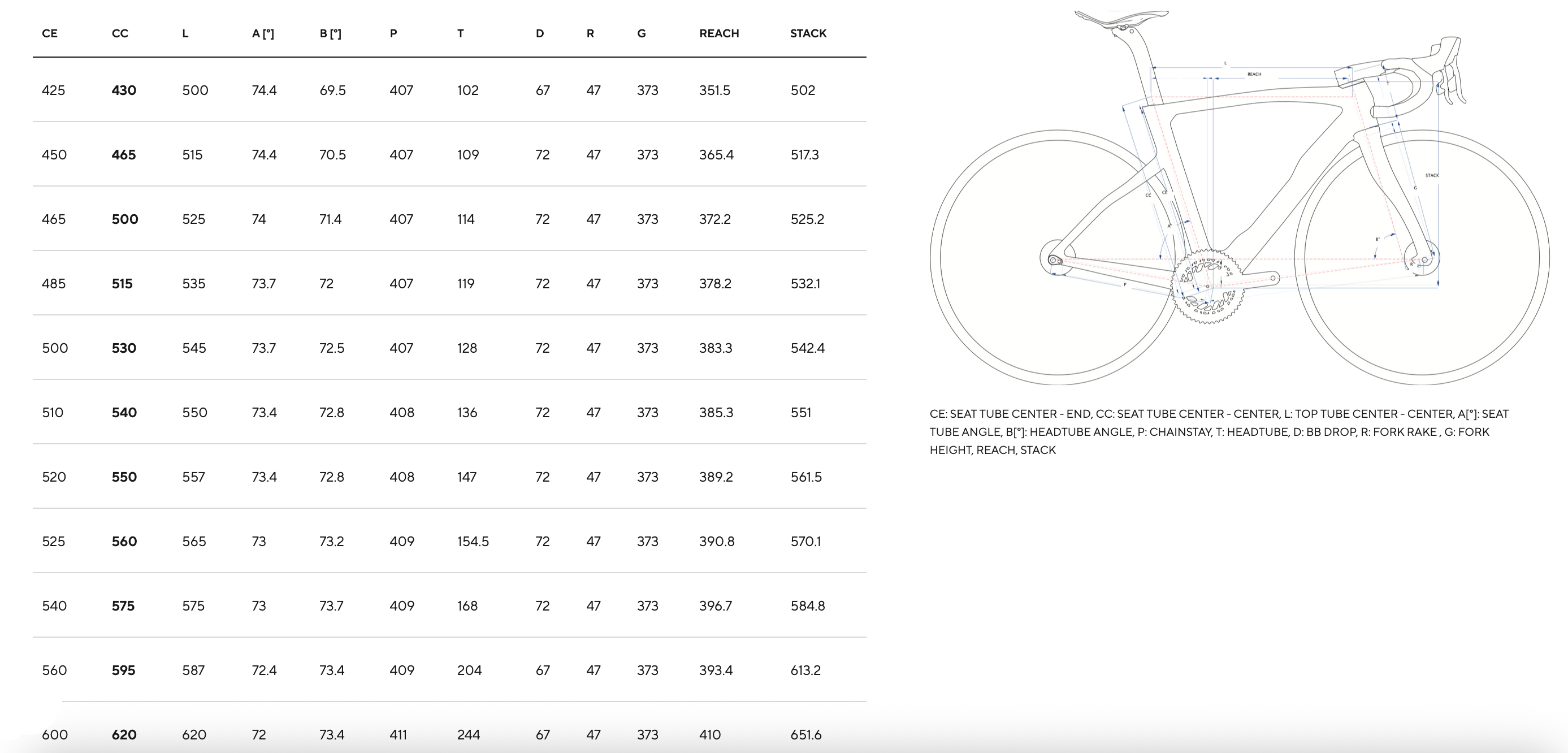This screenshot has height=753, width=1568.
Task: Select the bold 500 size cell
Action: [x=125, y=219]
